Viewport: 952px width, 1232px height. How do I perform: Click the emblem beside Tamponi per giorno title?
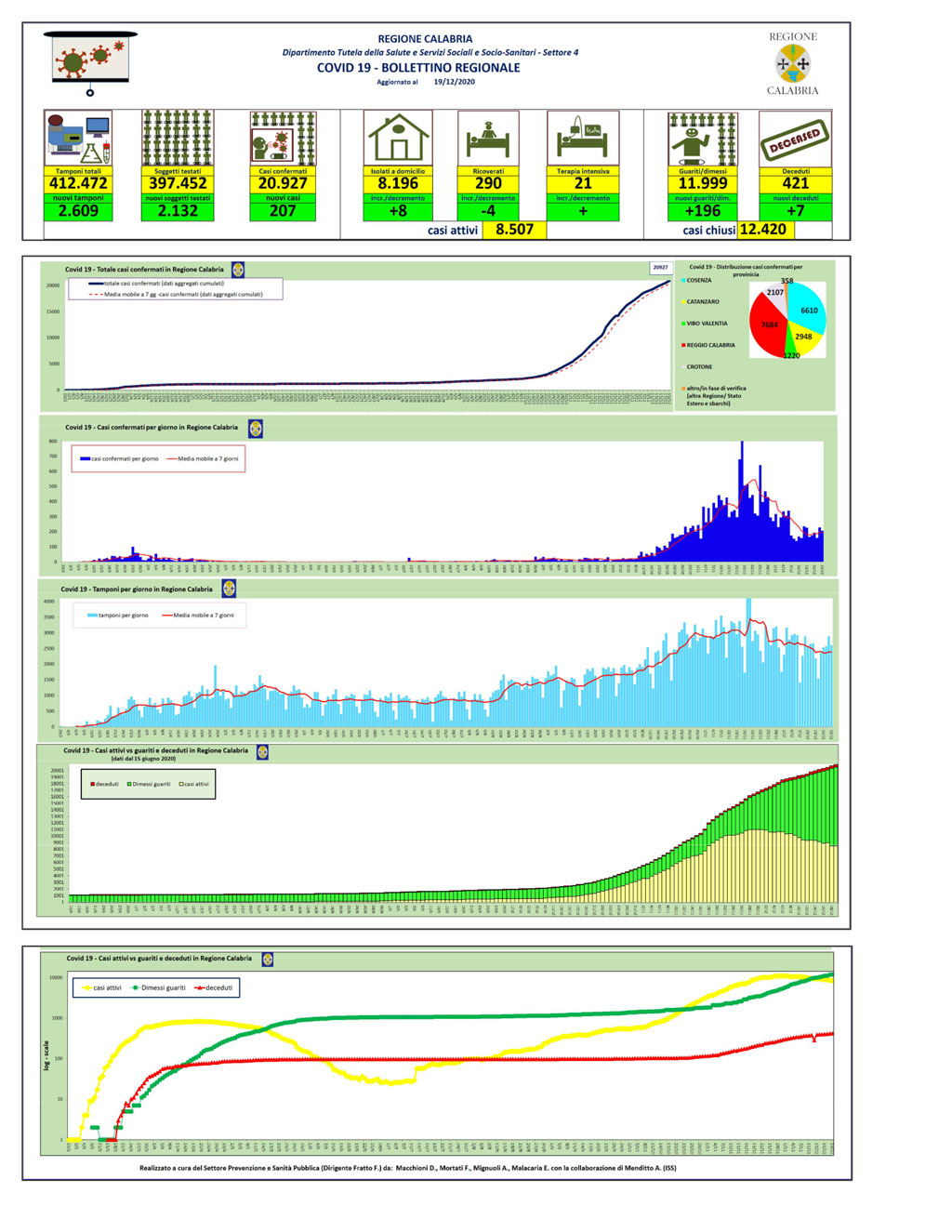pos(230,589)
